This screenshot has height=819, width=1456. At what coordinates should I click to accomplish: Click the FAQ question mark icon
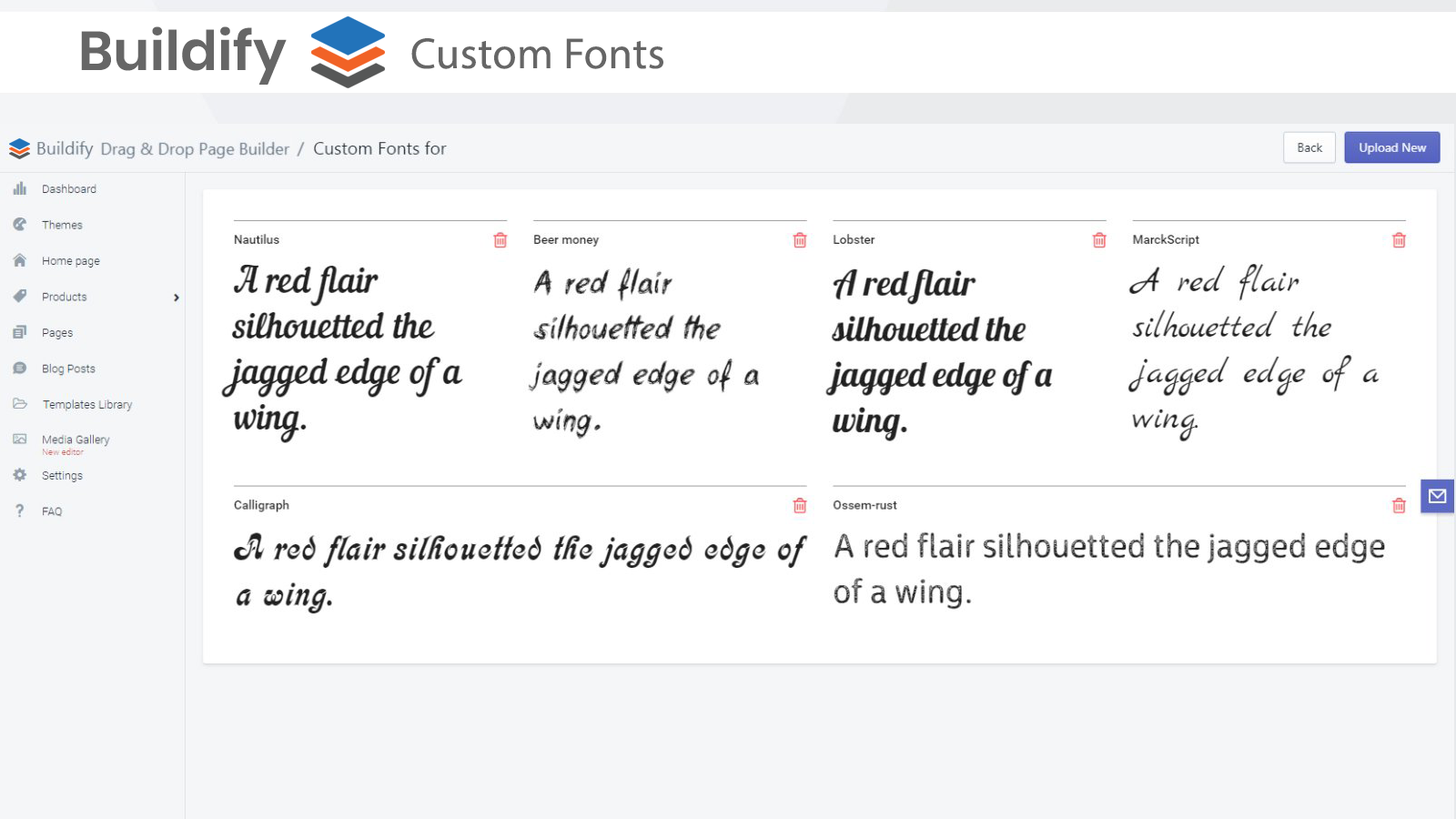pyautogui.click(x=20, y=511)
